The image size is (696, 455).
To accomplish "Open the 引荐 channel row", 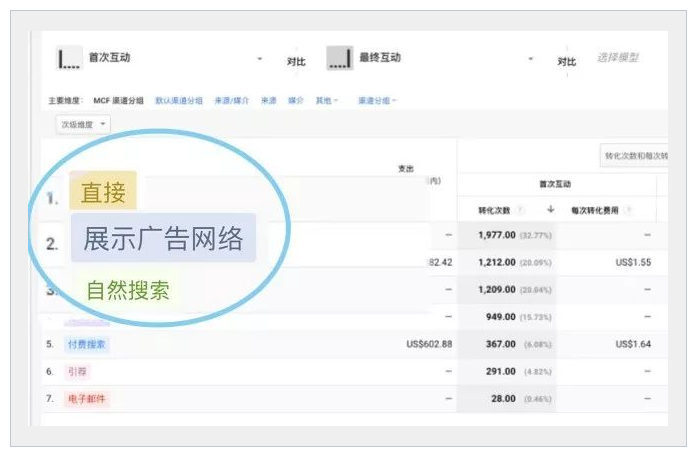I will pos(78,371).
